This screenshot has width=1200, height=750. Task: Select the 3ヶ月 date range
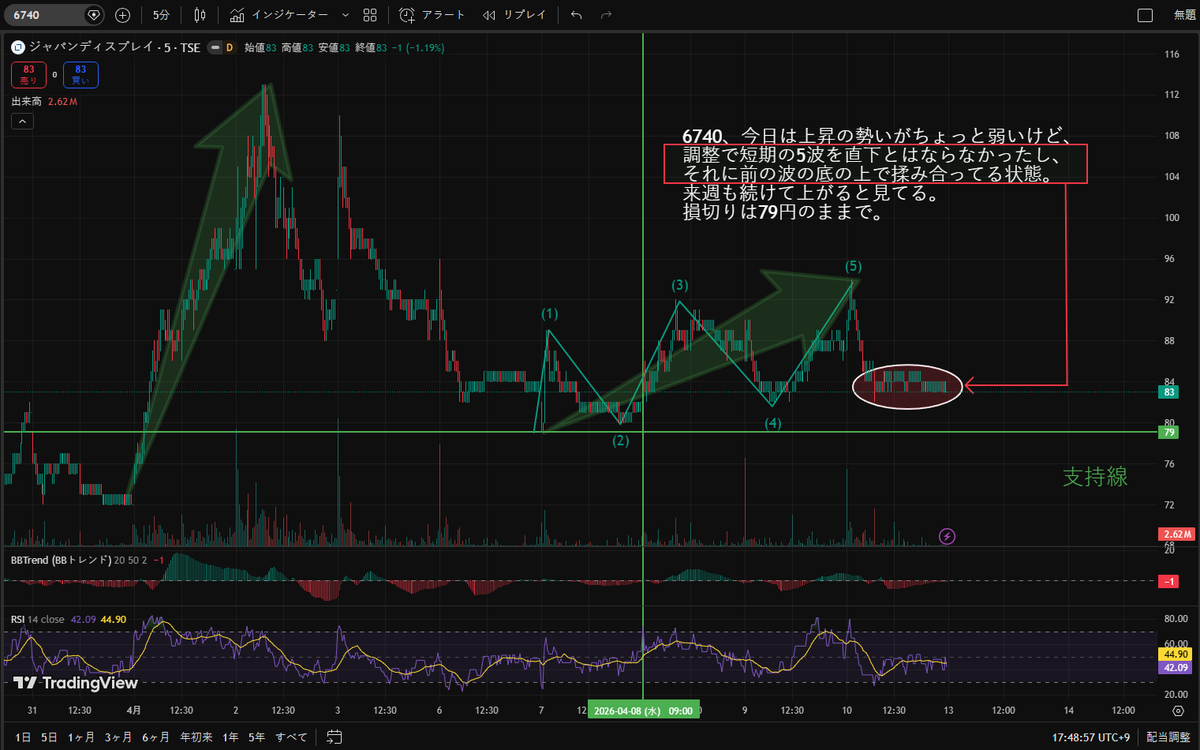(x=119, y=737)
